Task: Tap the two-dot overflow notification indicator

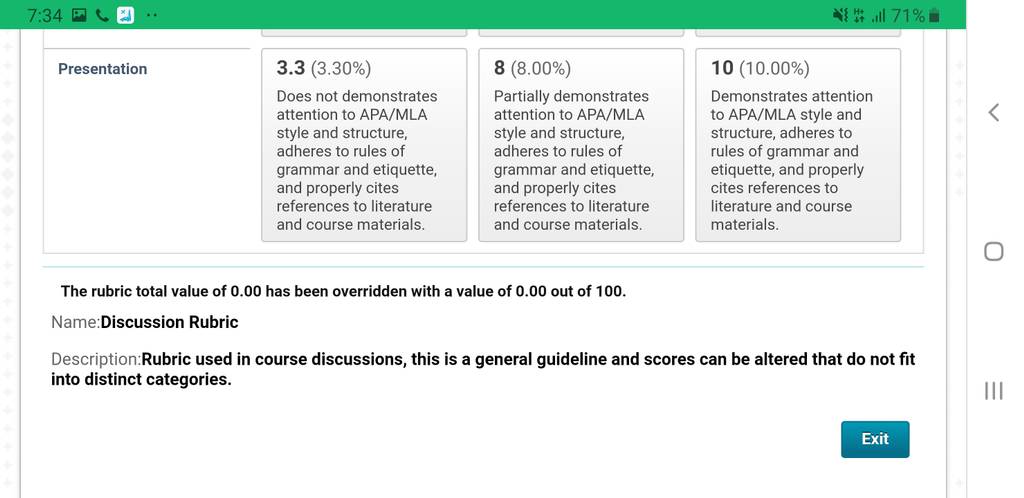Action: [x=152, y=16]
